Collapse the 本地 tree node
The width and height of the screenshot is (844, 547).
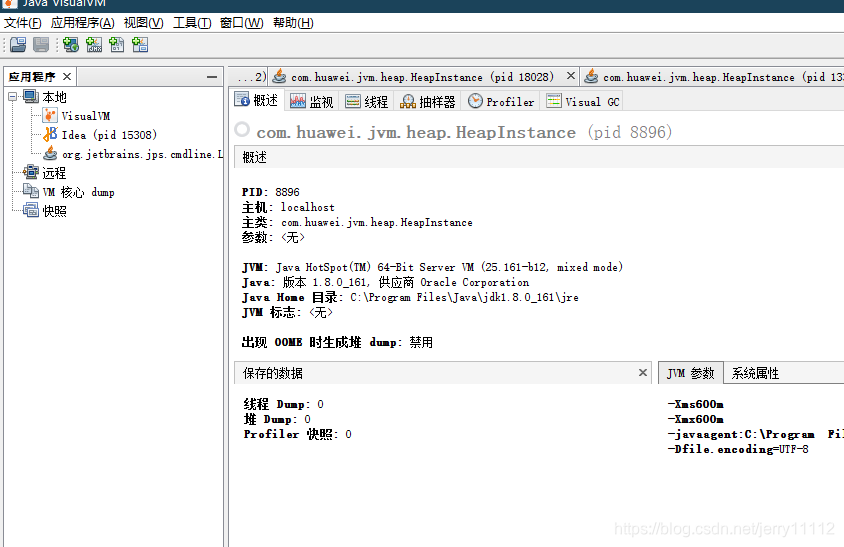point(12,97)
